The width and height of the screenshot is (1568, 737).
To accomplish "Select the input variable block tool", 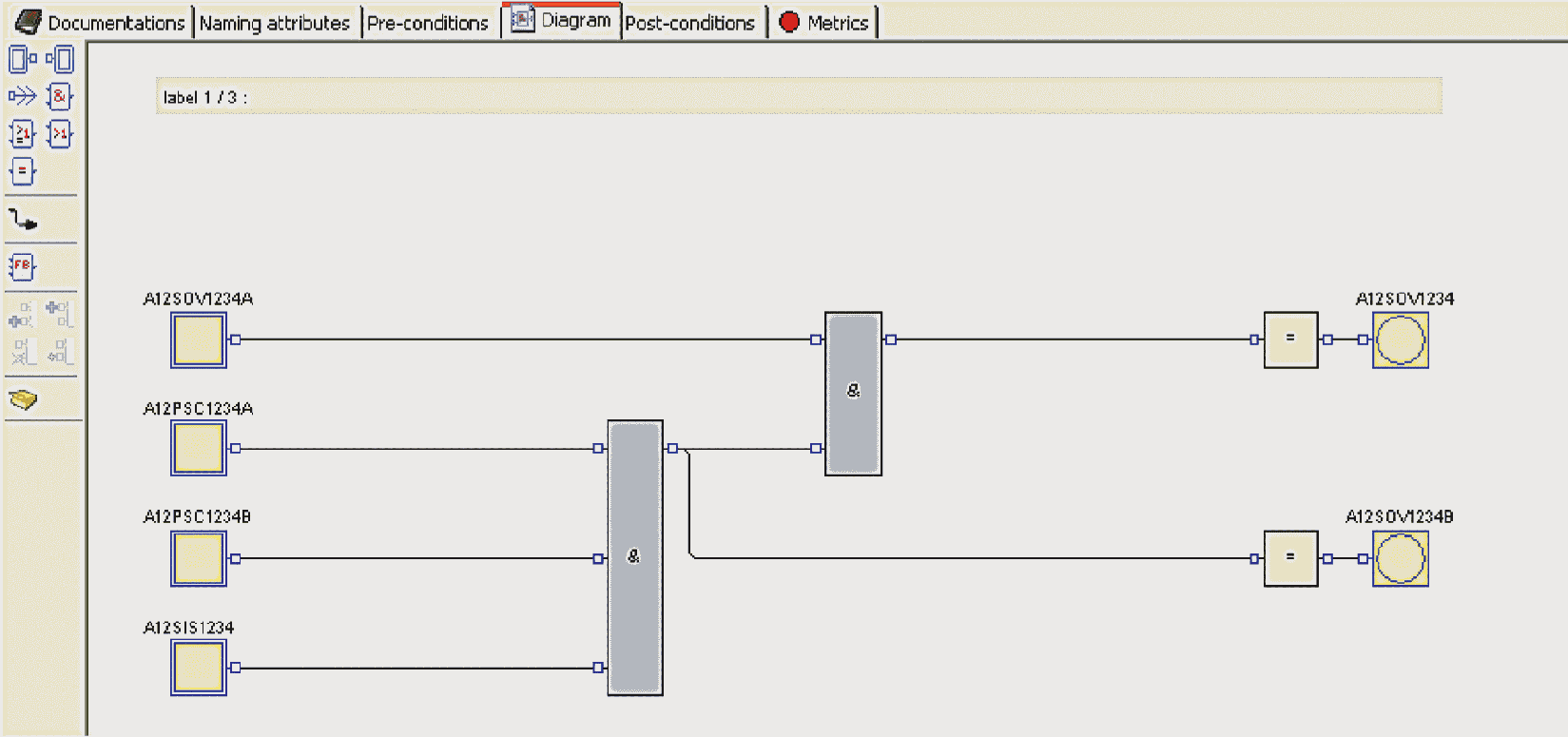I will pos(22,60).
